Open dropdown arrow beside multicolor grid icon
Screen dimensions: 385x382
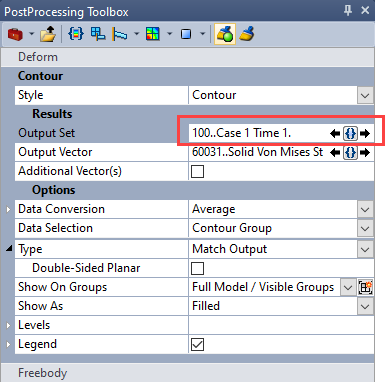point(169,34)
